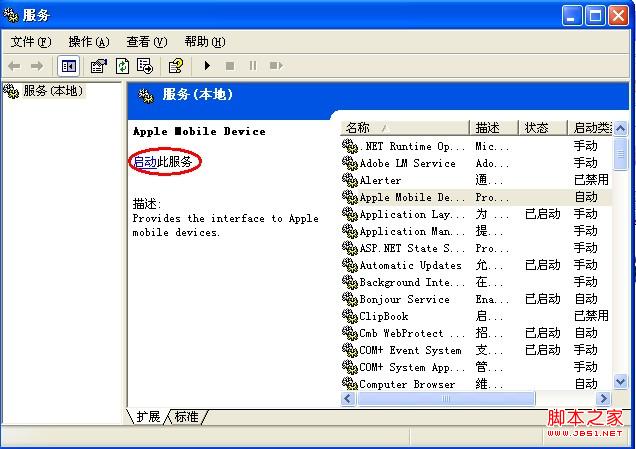This screenshot has height=449, width=636.
Task: Switch to the 标准 tab
Action: click(186, 417)
